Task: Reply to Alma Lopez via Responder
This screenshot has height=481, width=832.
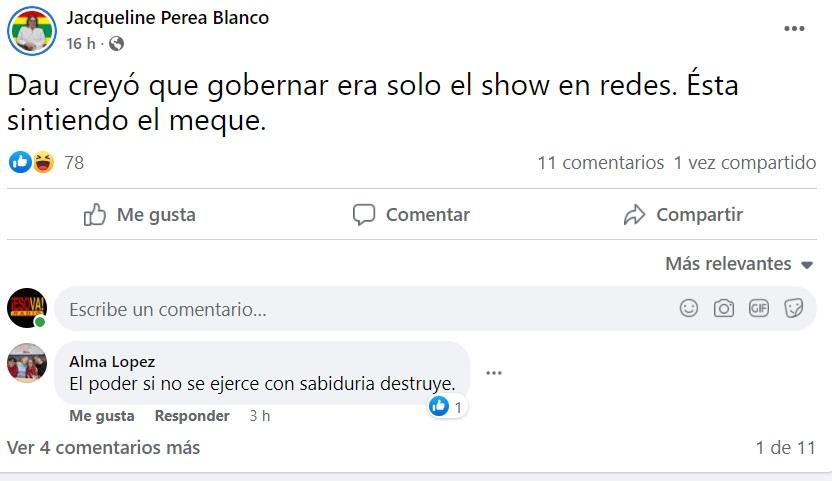Action: 192,416
